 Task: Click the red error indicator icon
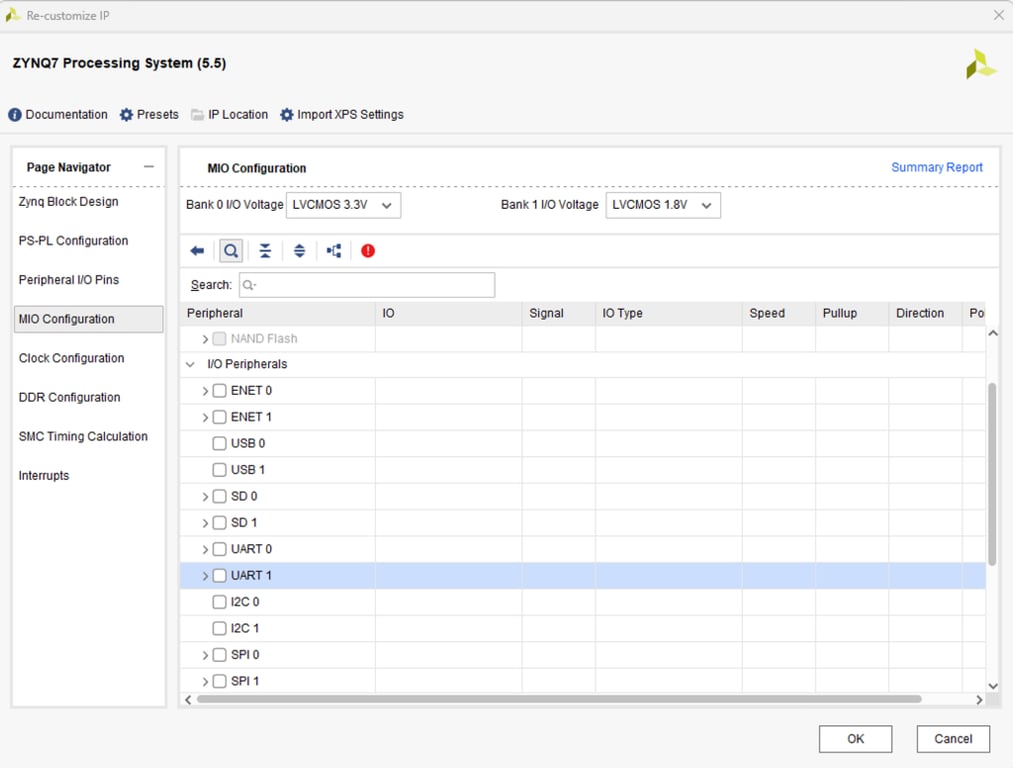click(x=368, y=251)
